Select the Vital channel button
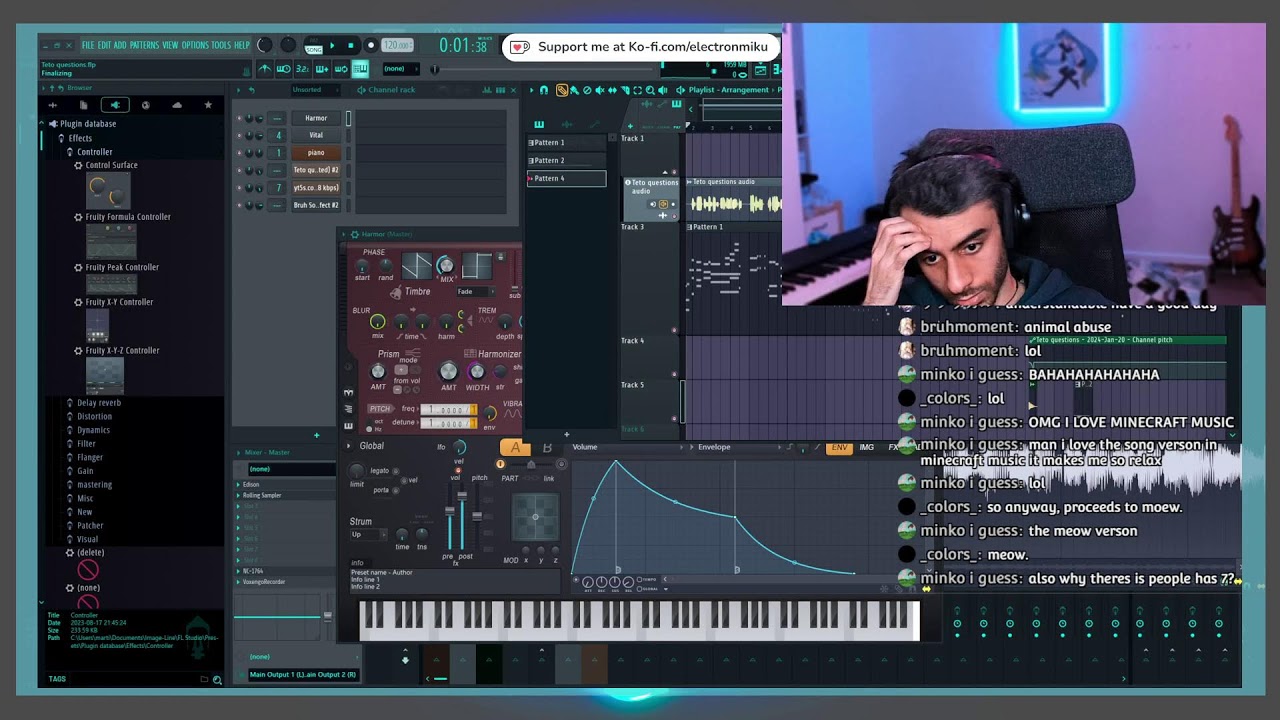The width and height of the screenshot is (1280, 720). point(316,135)
